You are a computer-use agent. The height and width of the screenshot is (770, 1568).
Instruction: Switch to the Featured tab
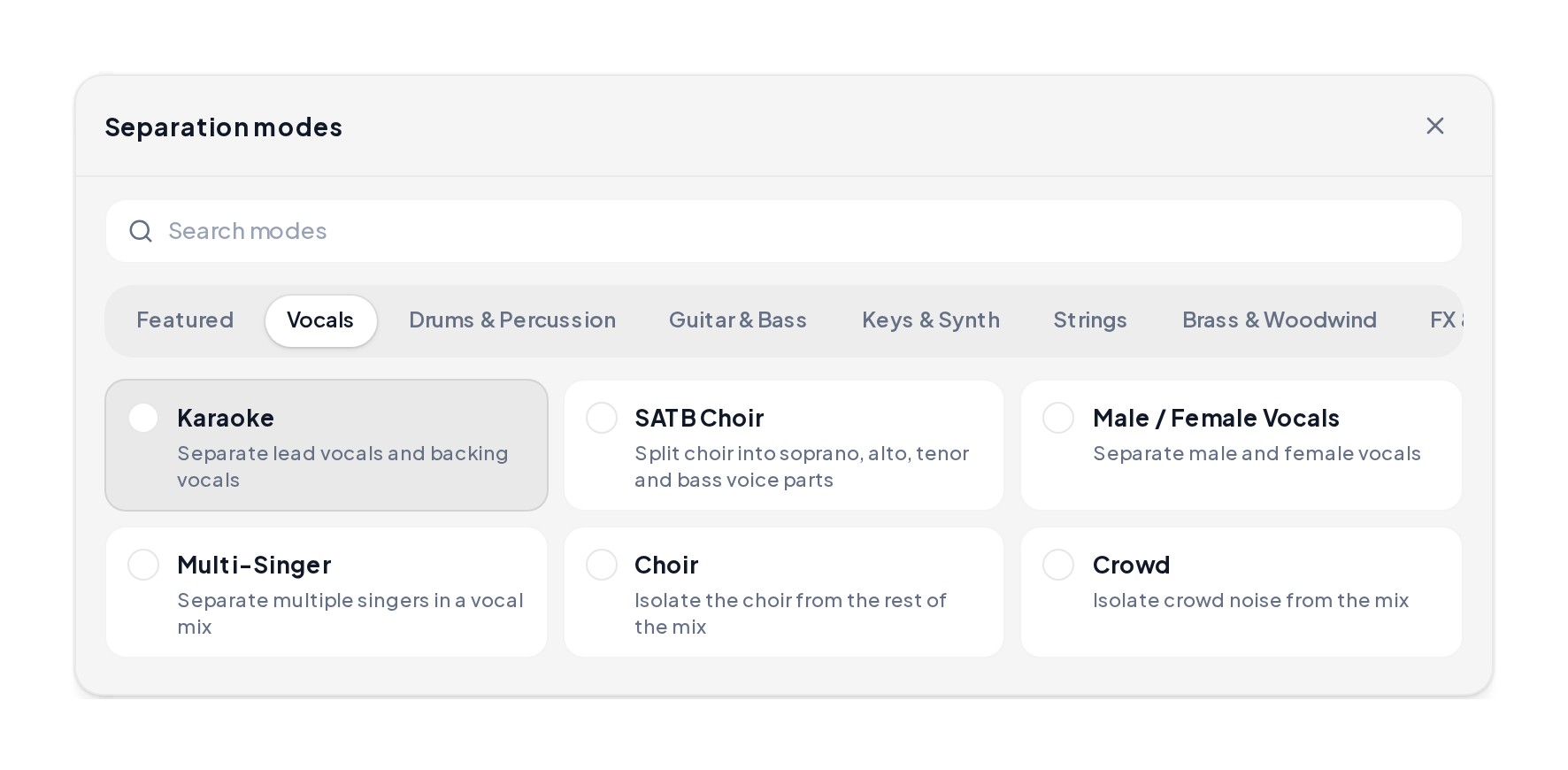point(185,320)
